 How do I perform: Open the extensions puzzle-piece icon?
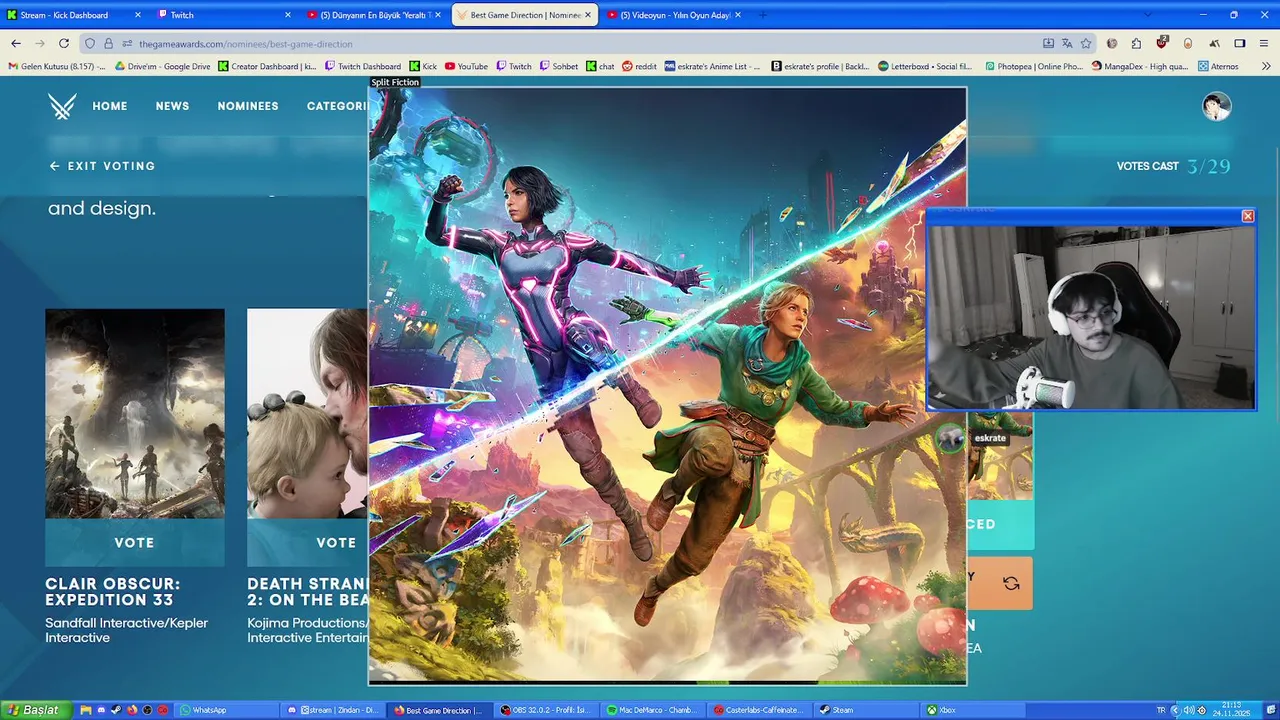tap(1136, 44)
